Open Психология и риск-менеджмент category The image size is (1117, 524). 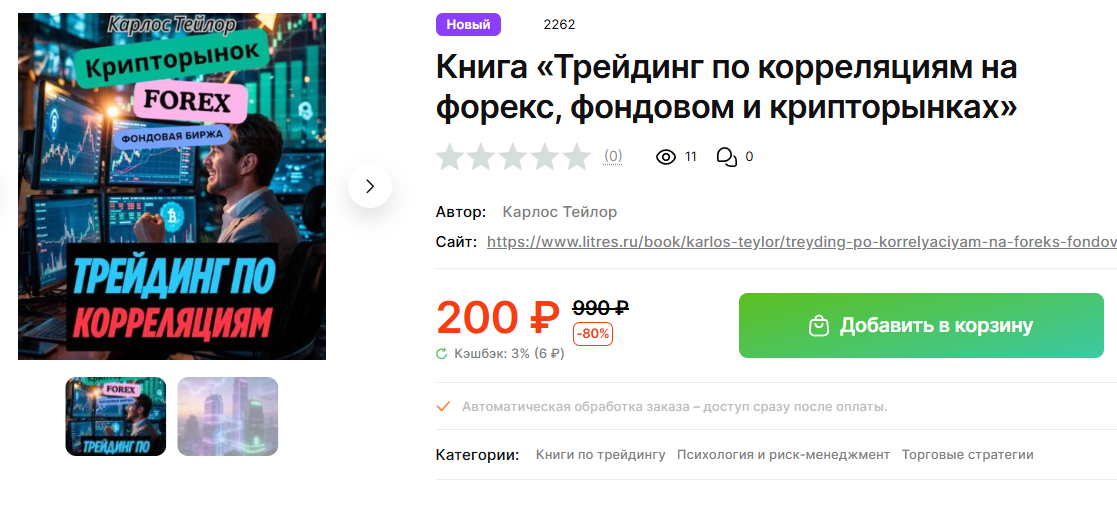[x=784, y=455]
